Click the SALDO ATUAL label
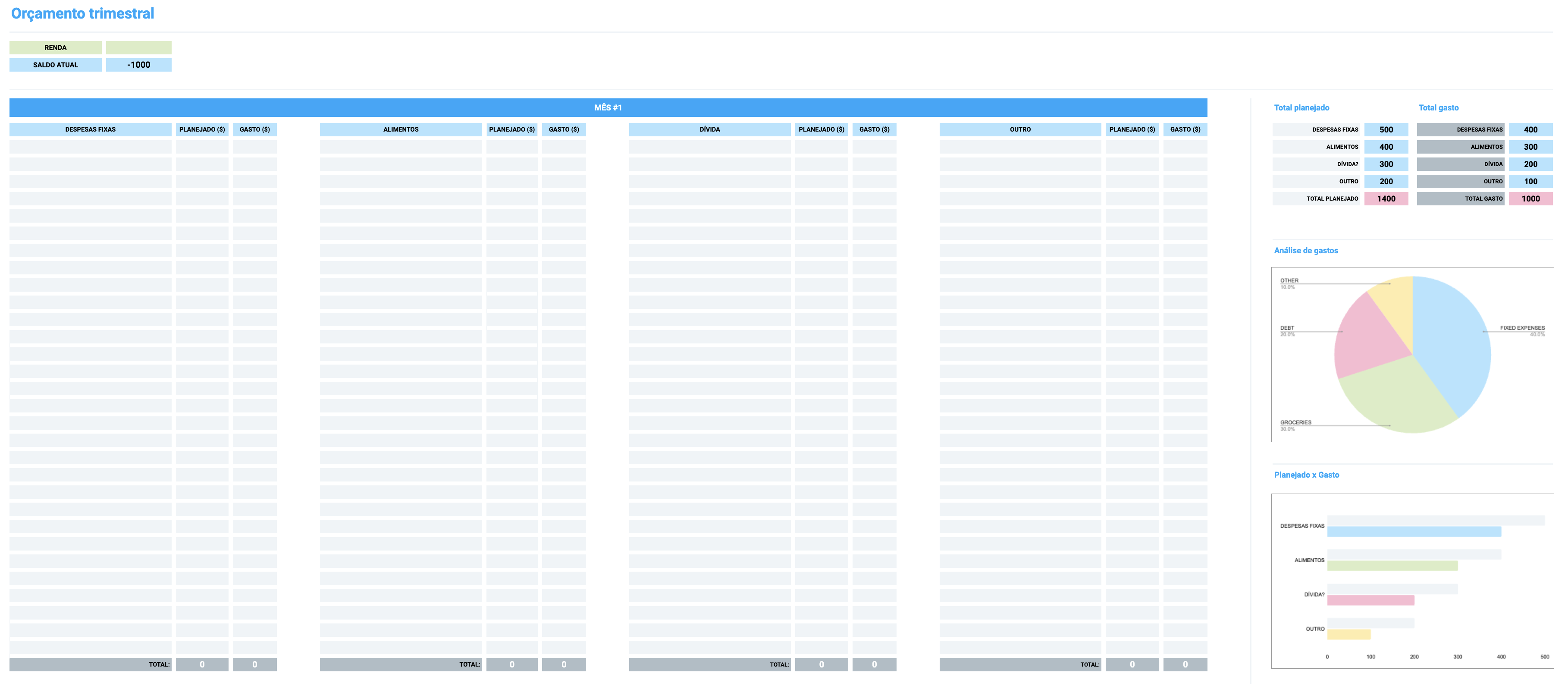 (55, 65)
